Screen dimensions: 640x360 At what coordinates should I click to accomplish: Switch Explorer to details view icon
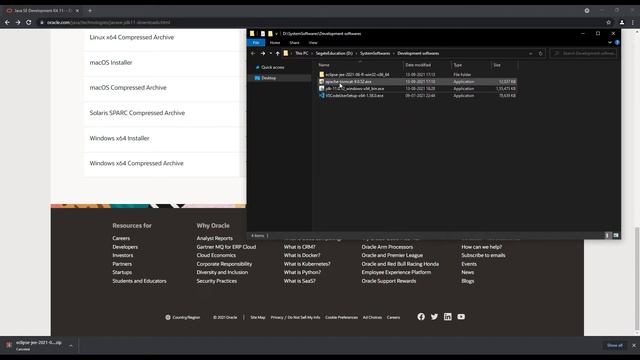coord(607,236)
